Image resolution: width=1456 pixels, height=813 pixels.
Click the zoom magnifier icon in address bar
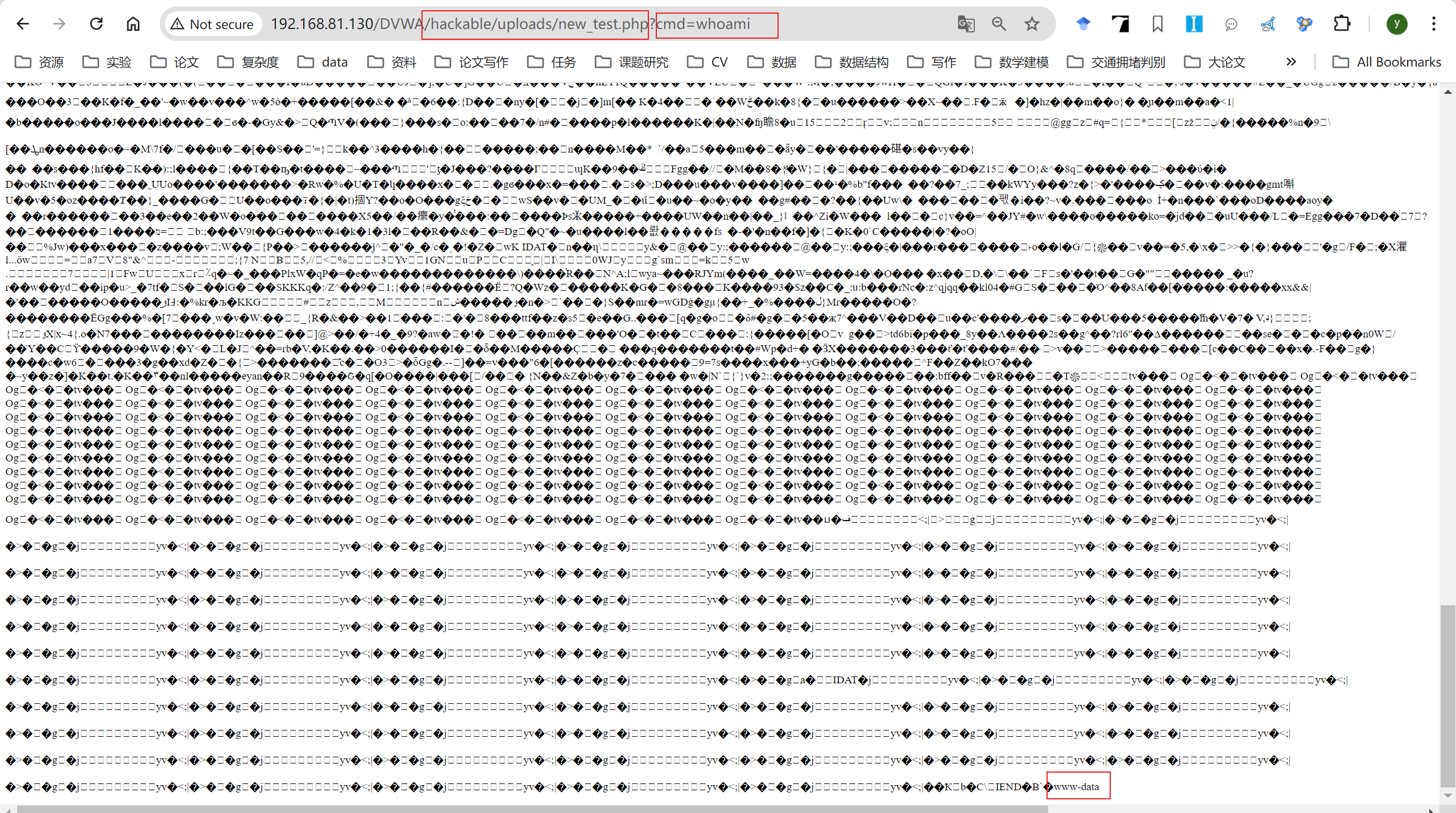click(x=999, y=24)
